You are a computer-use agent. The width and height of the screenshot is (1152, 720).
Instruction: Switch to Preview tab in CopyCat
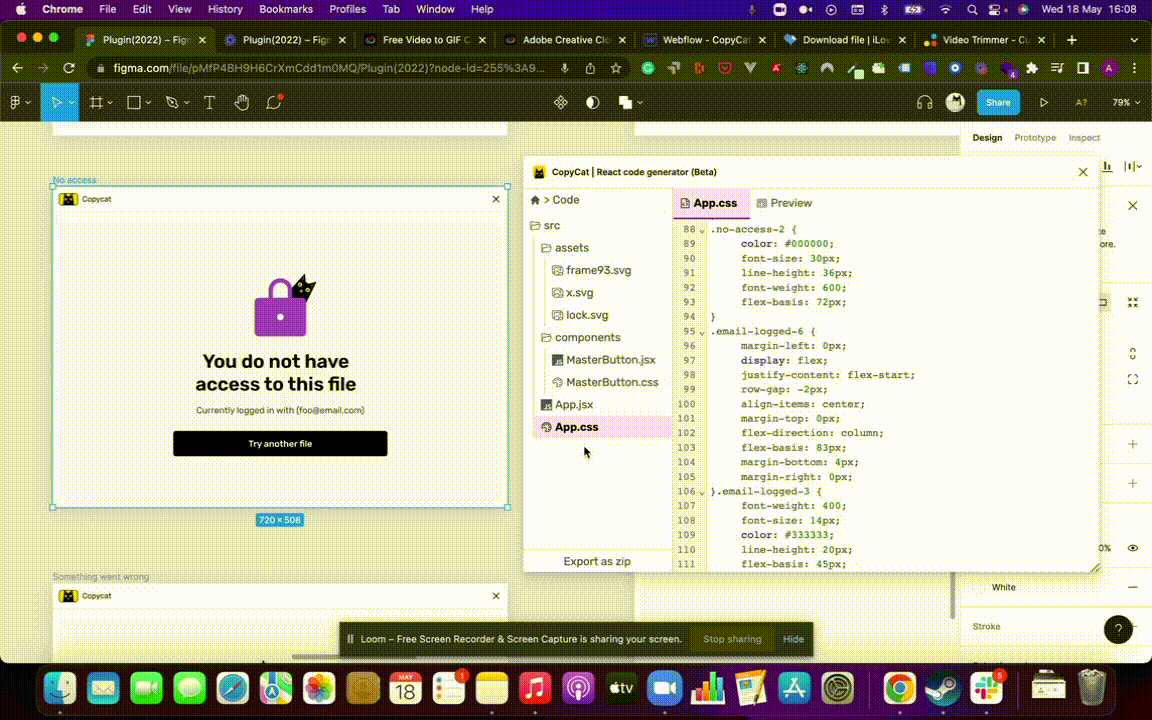[784, 203]
